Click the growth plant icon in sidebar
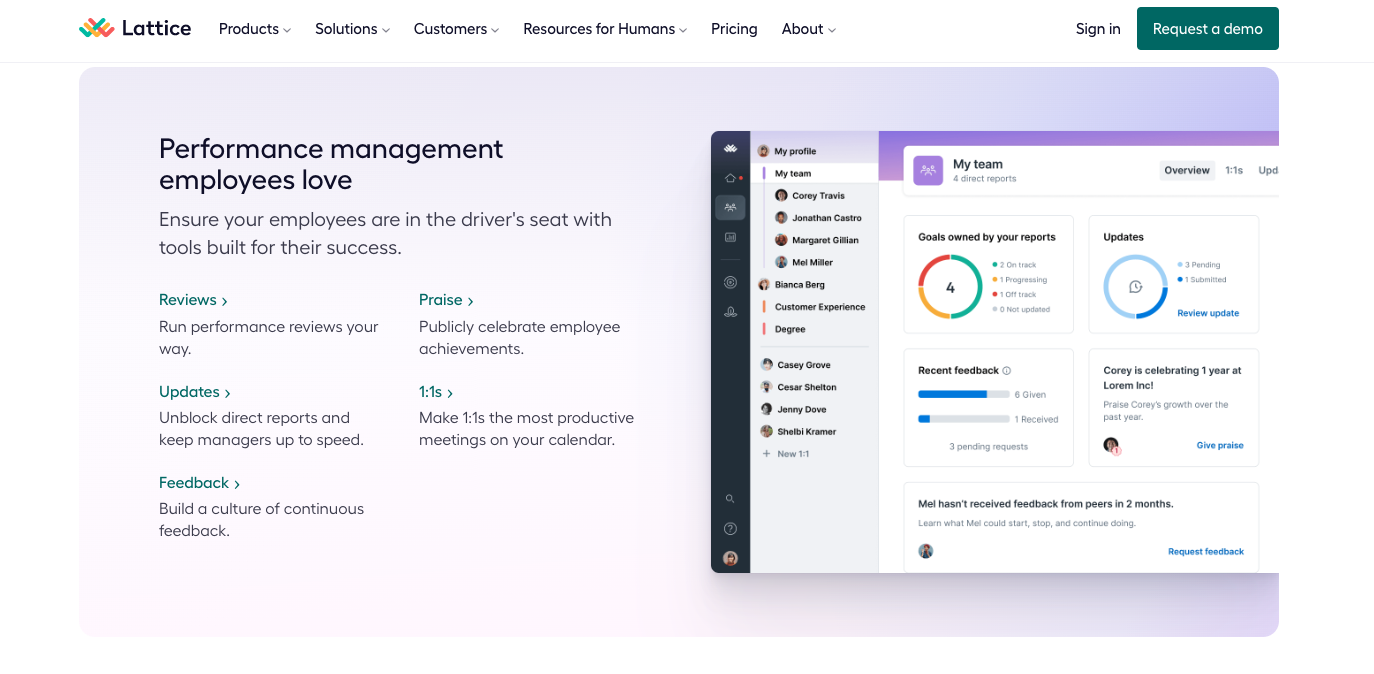This screenshot has width=1374, height=674. coord(730,312)
